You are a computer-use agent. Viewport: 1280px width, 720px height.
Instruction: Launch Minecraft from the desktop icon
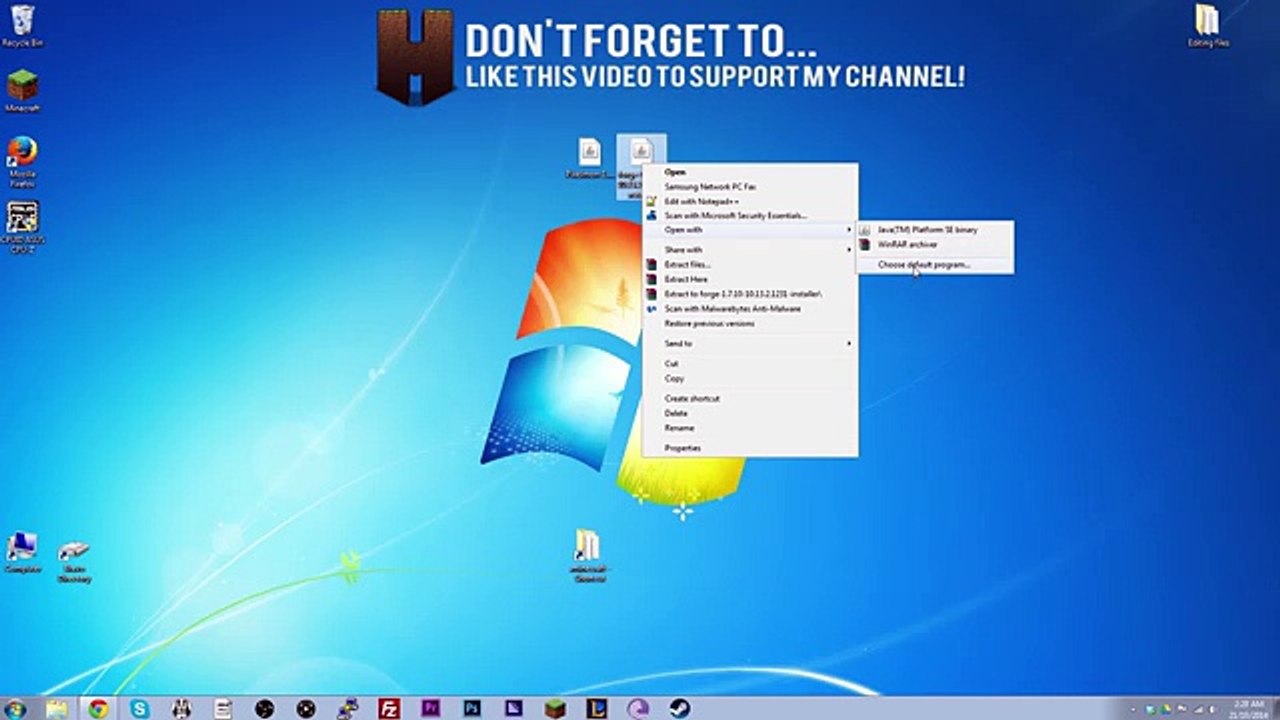[22, 91]
